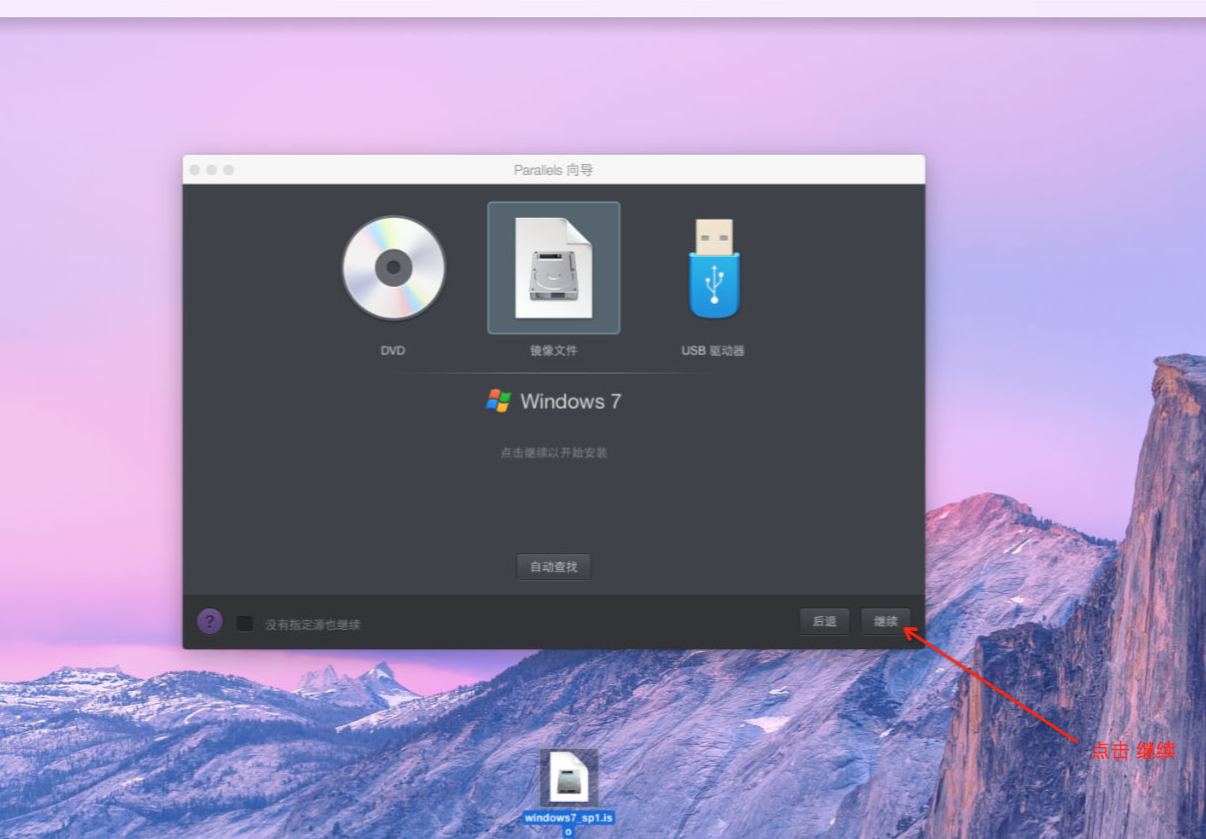Image resolution: width=1206 pixels, height=839 pixels.
Task: Select windows7_sp1.iso file on desktop
Action: pyautogui.click(x=568, y=777)
